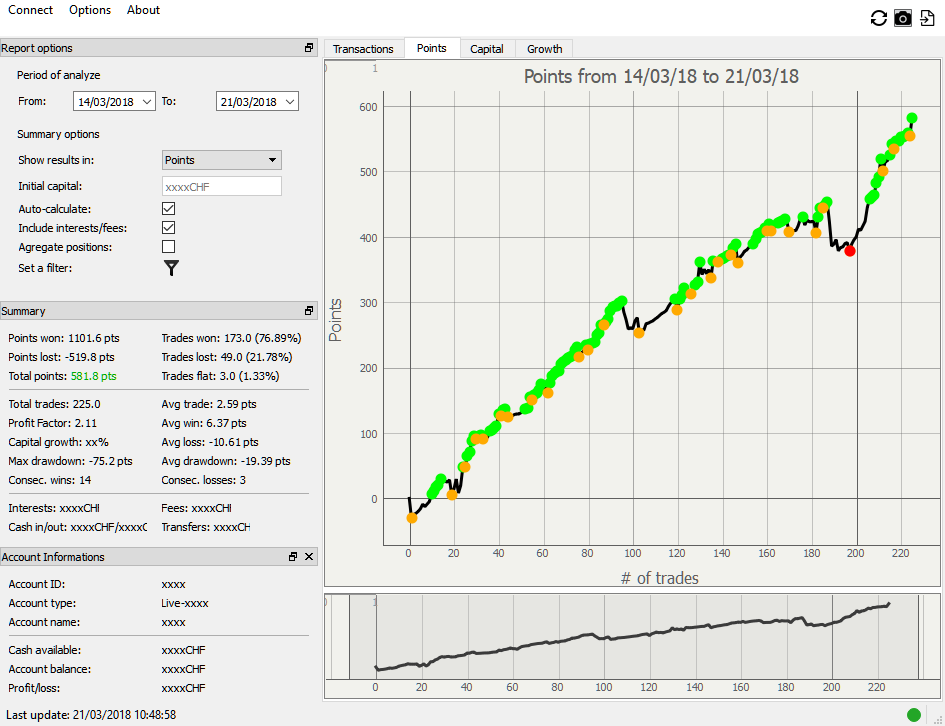Image resolution: width=945 pixels, height=726 pixels.
Task: Open the Connect menu
Action: 30,10
